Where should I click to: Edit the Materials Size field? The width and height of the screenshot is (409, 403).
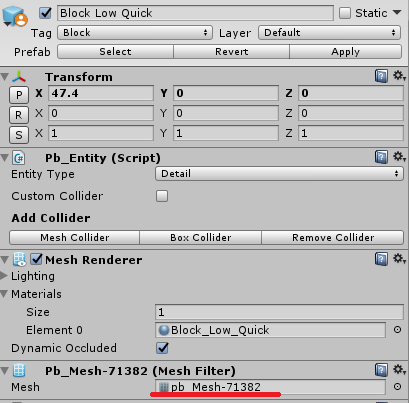coord(279,312)
